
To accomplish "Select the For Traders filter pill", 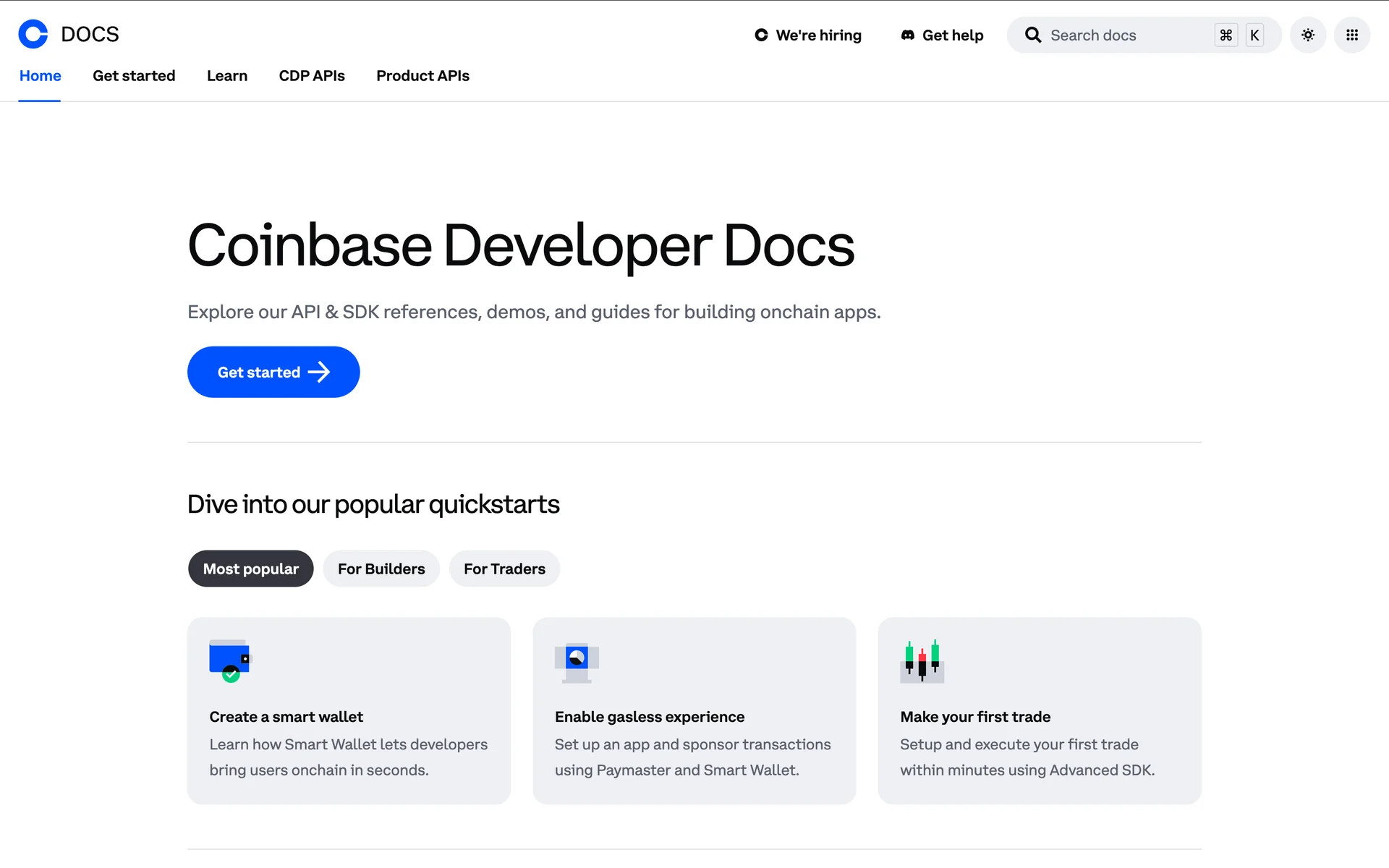I will pos(504,569).
